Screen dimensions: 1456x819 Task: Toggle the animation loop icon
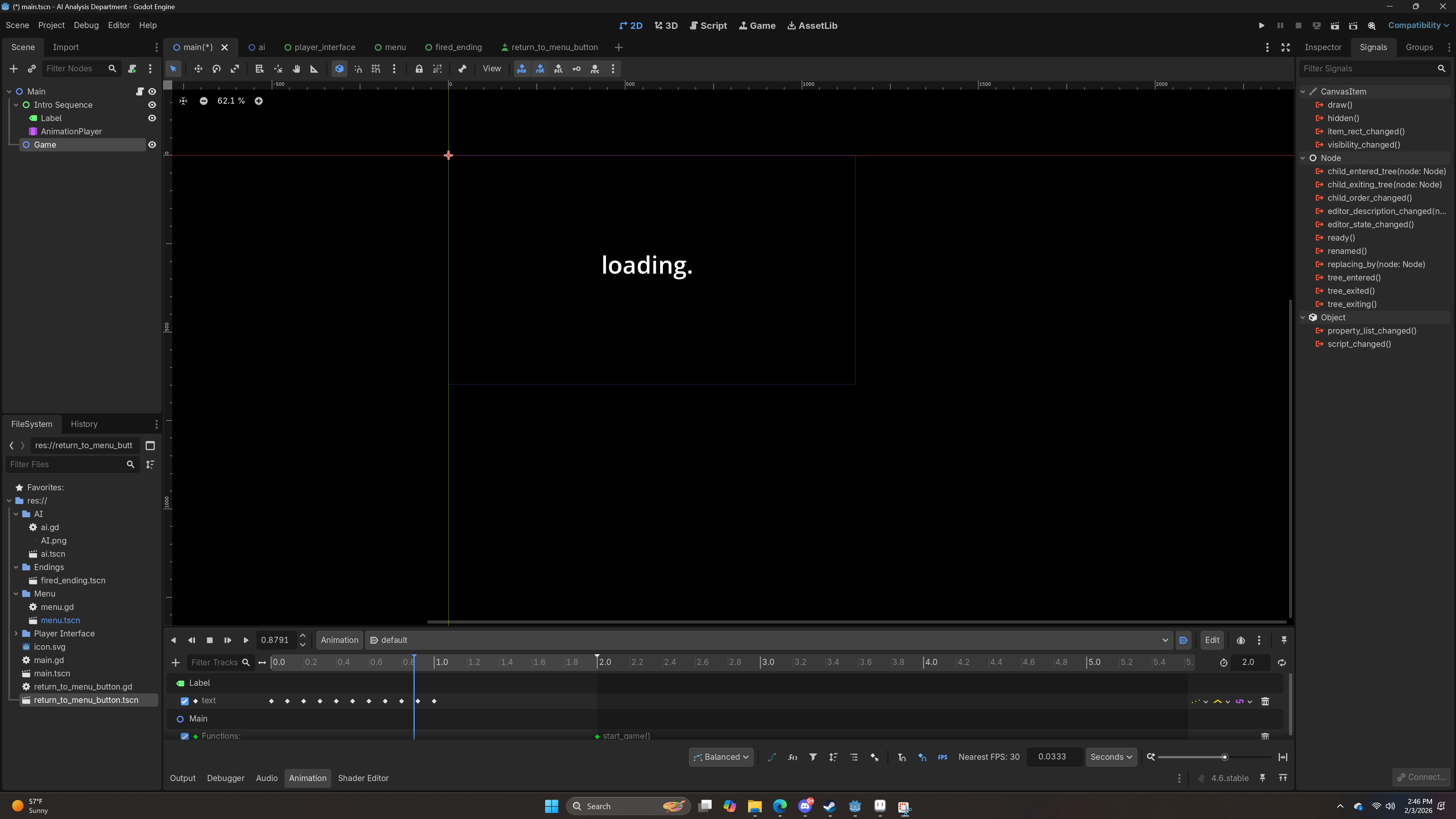click(x=1281, y=662)
